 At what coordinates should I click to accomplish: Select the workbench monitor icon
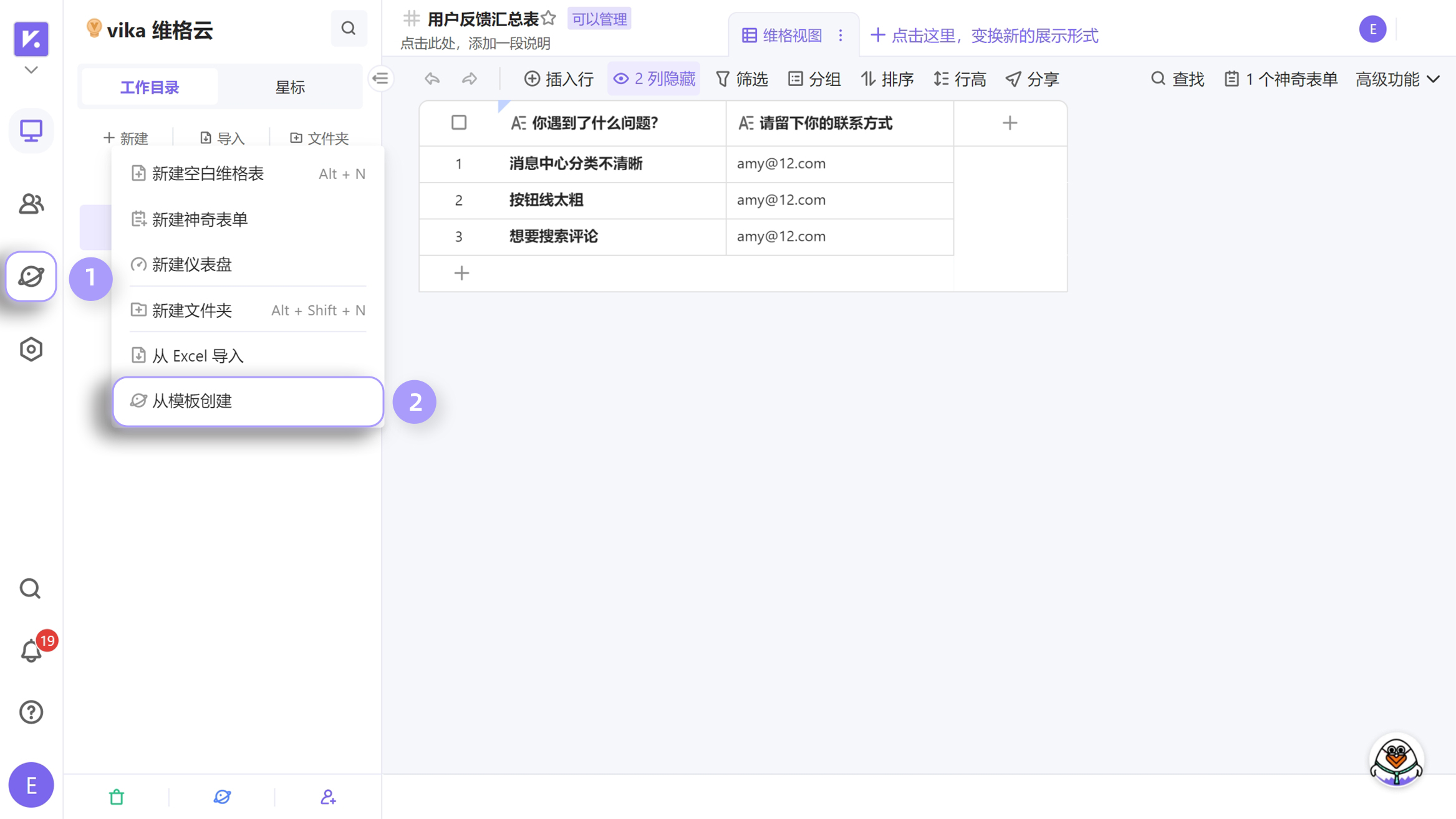point(31,131)
